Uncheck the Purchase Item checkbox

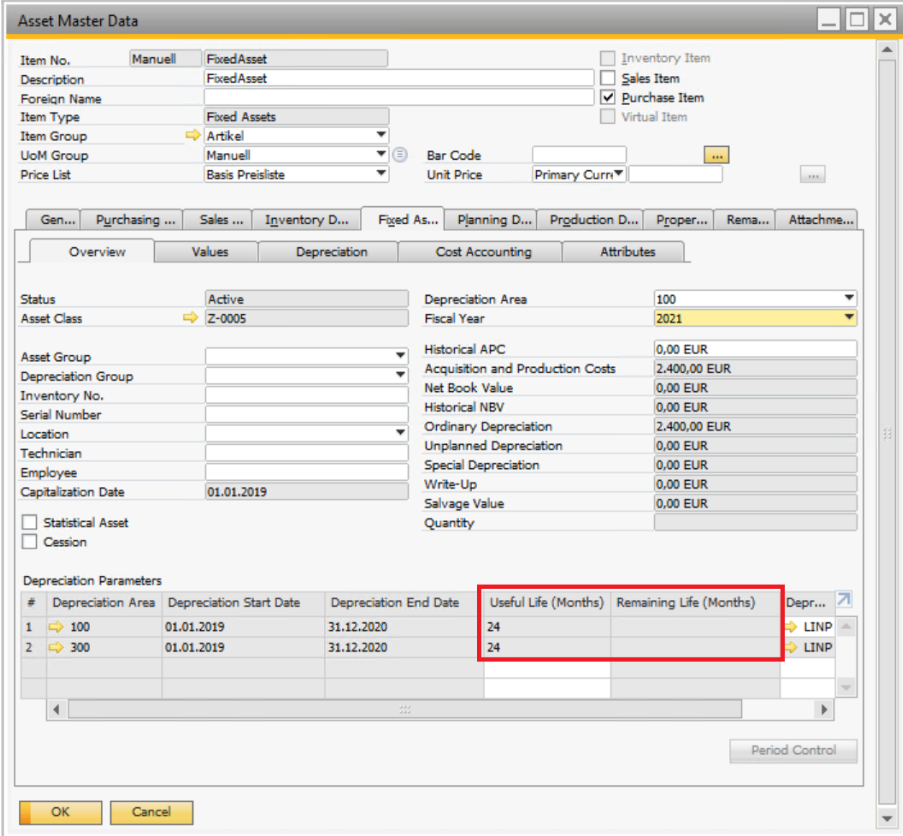(608, 98)
